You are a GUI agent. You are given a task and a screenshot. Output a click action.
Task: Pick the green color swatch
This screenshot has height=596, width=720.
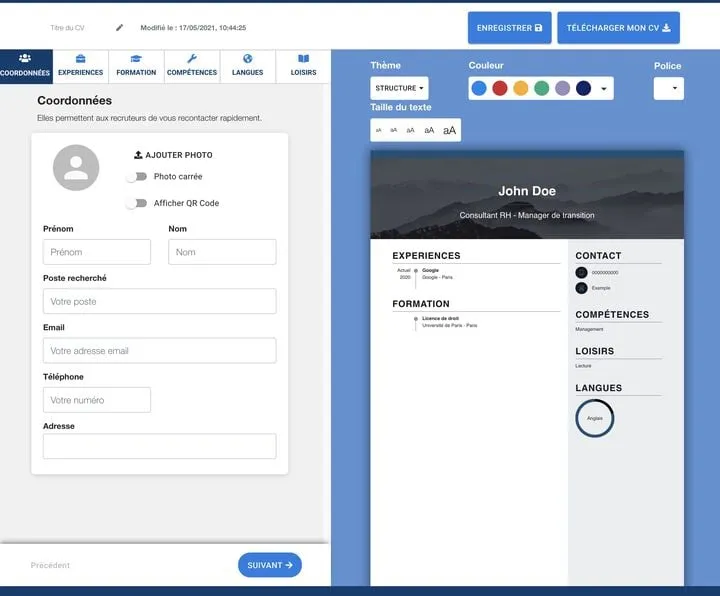pos(542,88)
